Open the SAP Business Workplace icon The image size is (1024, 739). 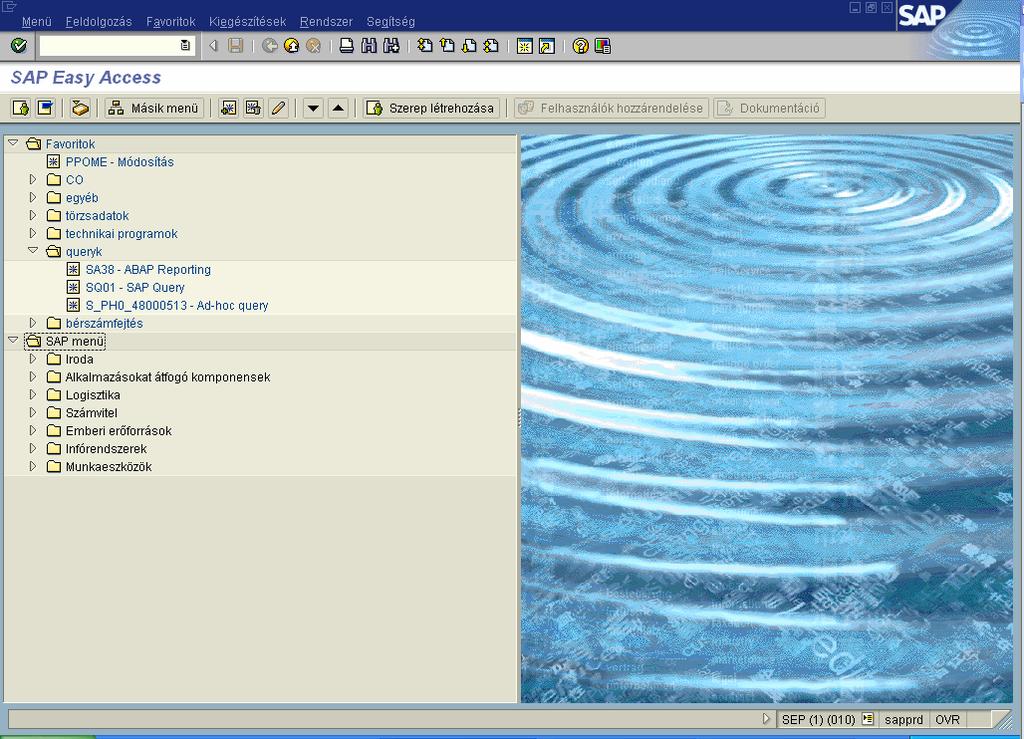coord(80,108)
